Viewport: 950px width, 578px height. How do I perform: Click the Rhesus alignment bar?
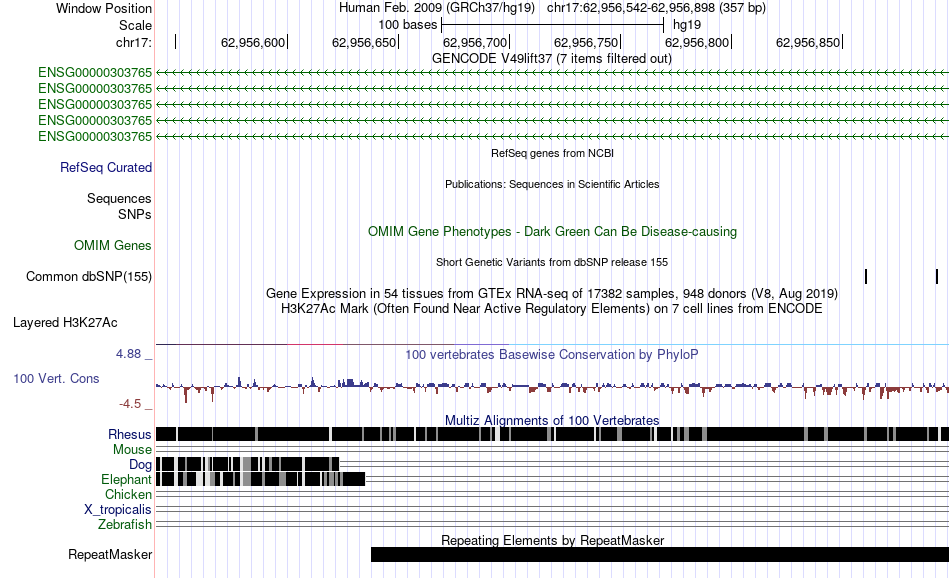[552, 434]
